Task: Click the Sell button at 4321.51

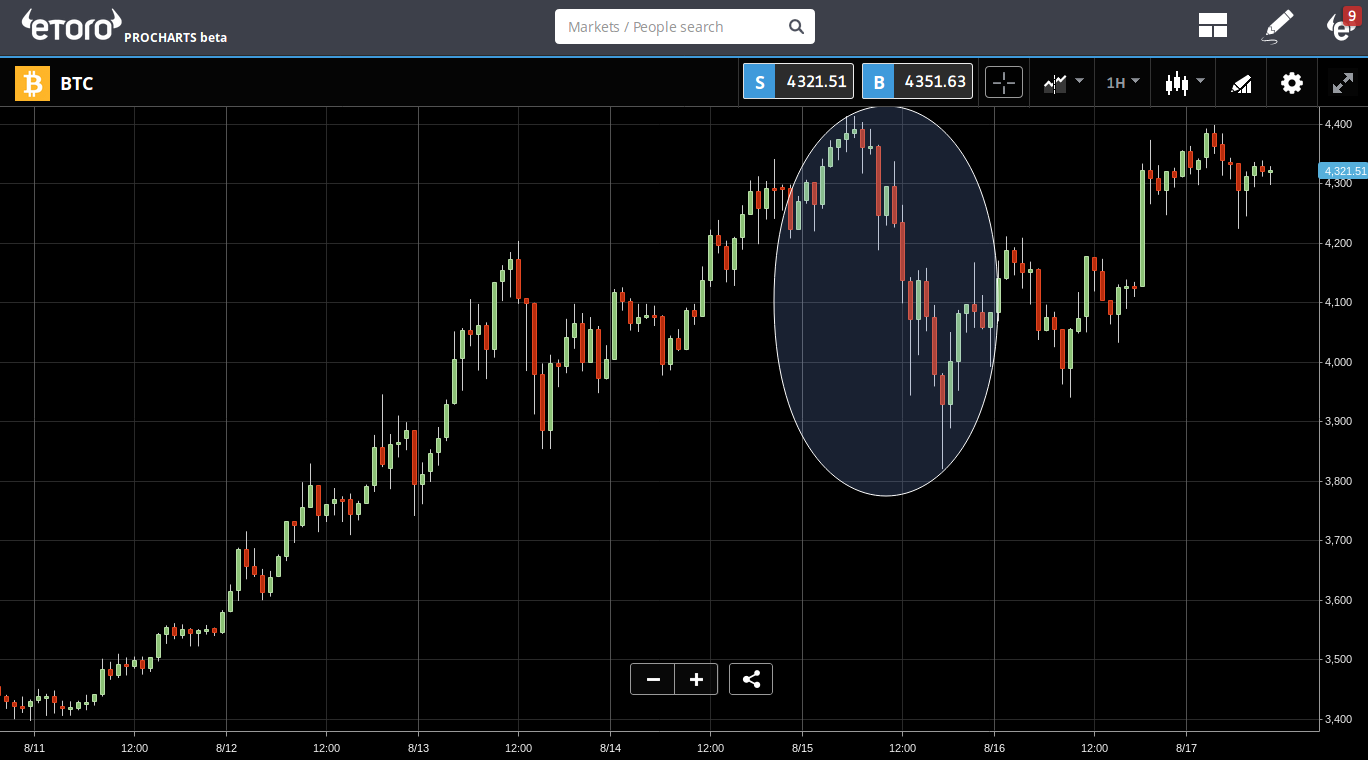Action: pyautogui.click(x=798, y=82)
